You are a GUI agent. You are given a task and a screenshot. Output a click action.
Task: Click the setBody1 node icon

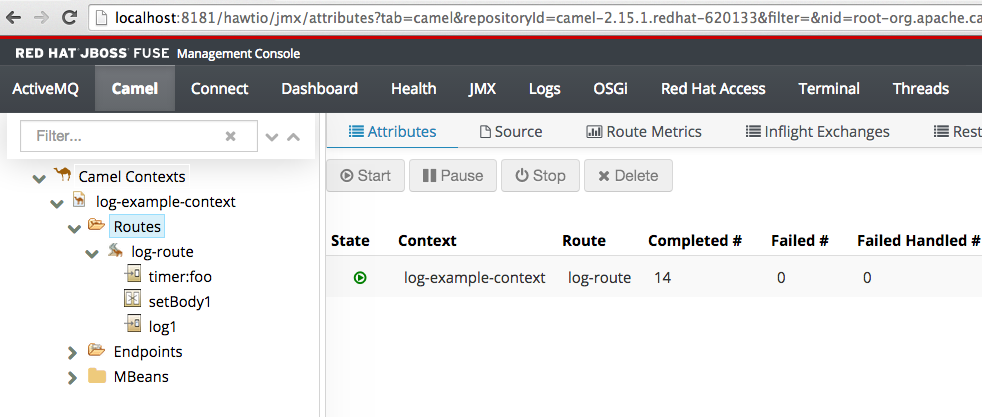click(x=133, y=299)
